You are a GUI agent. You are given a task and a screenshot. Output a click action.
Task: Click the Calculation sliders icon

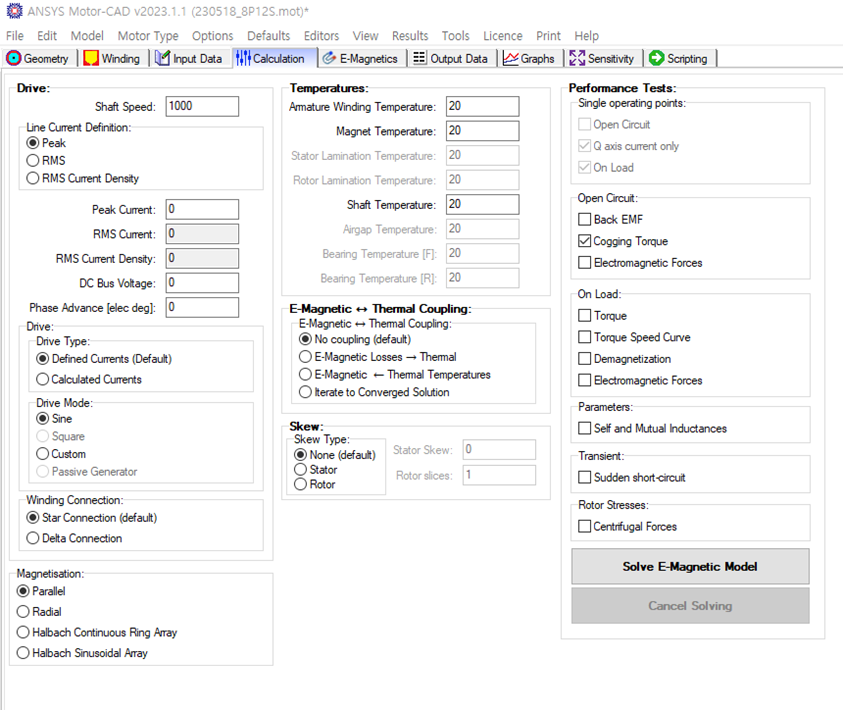pyautogui.click(x=243, y=58)
